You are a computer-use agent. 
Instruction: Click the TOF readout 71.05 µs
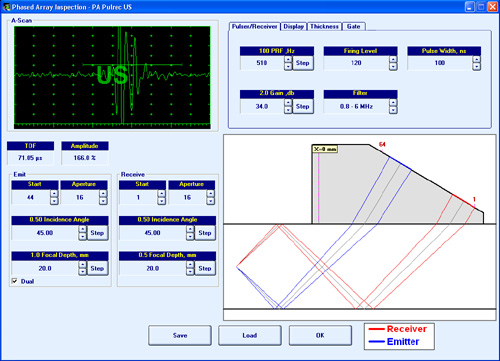coord(30,158)
